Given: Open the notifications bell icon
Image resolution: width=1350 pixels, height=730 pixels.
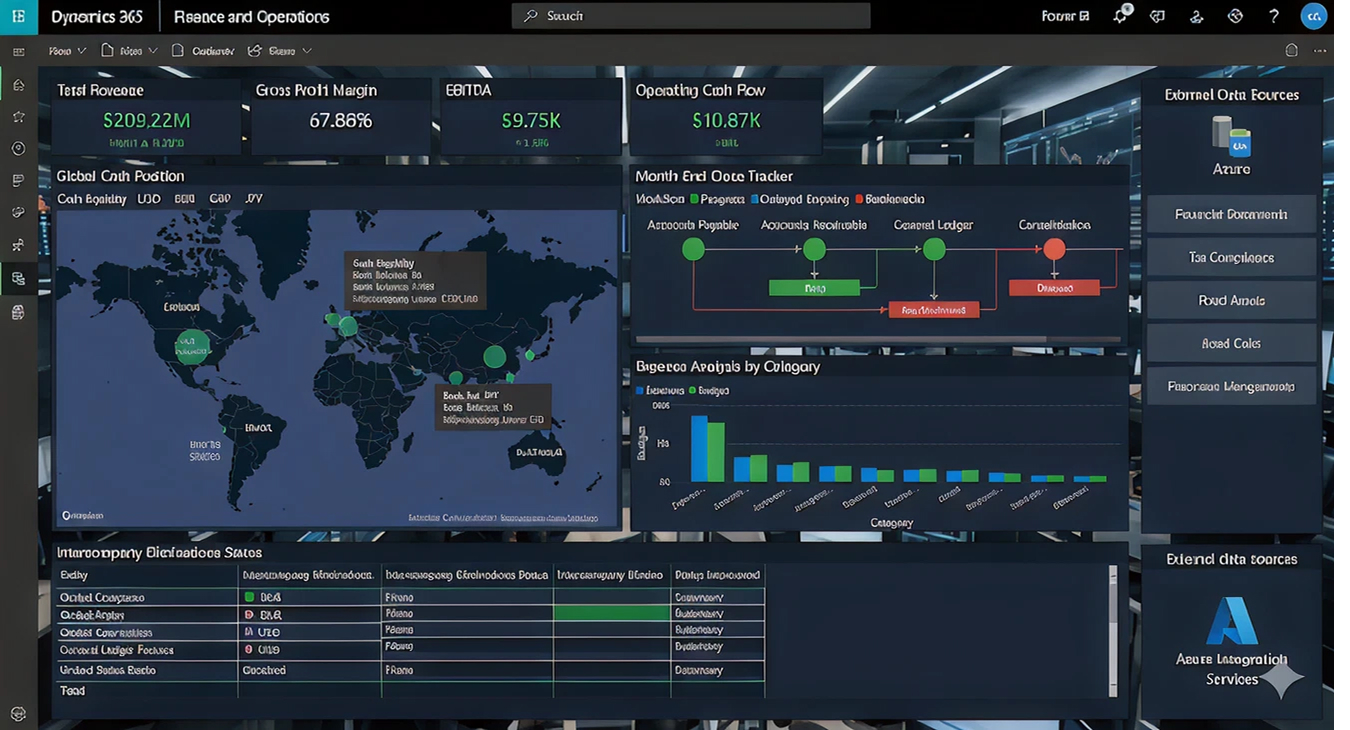Looking at the screenshot, I should [x=1121, y=16].
